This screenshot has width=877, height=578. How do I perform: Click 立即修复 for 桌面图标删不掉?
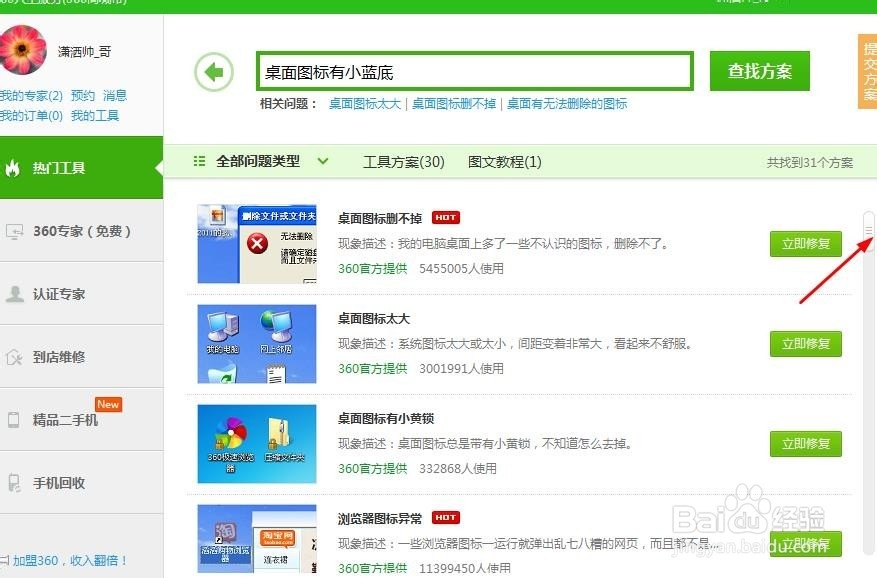pyautogui.click(x=805, y=243)
